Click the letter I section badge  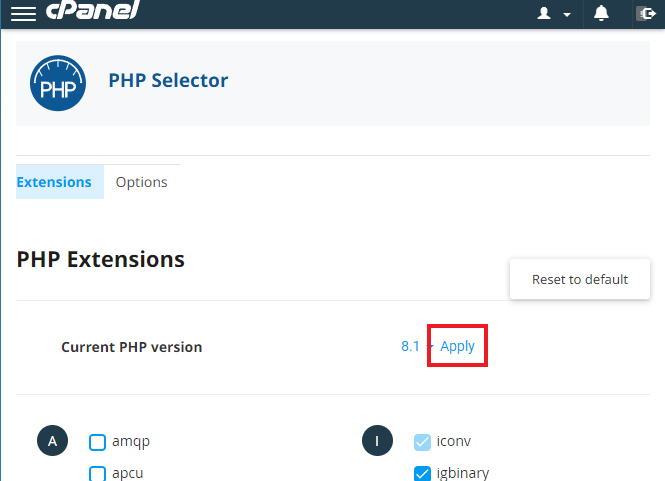coord(377,441)
